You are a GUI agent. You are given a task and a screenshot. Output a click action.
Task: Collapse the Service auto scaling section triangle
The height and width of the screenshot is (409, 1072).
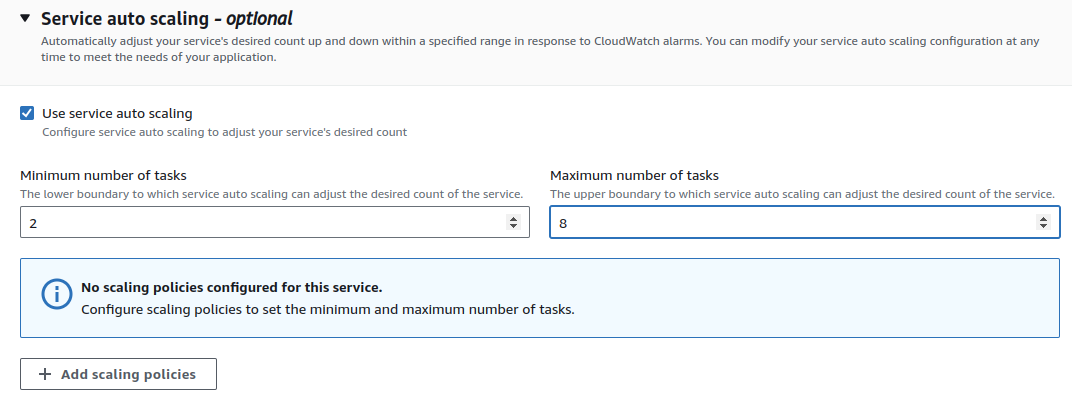[25, 19]
